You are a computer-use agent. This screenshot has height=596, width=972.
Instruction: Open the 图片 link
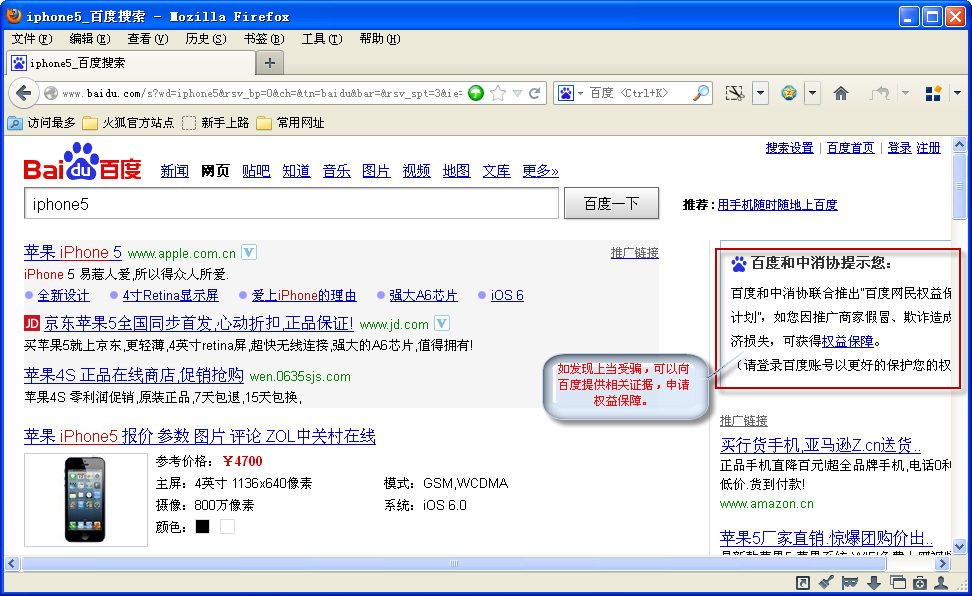[x=376, y=171]
